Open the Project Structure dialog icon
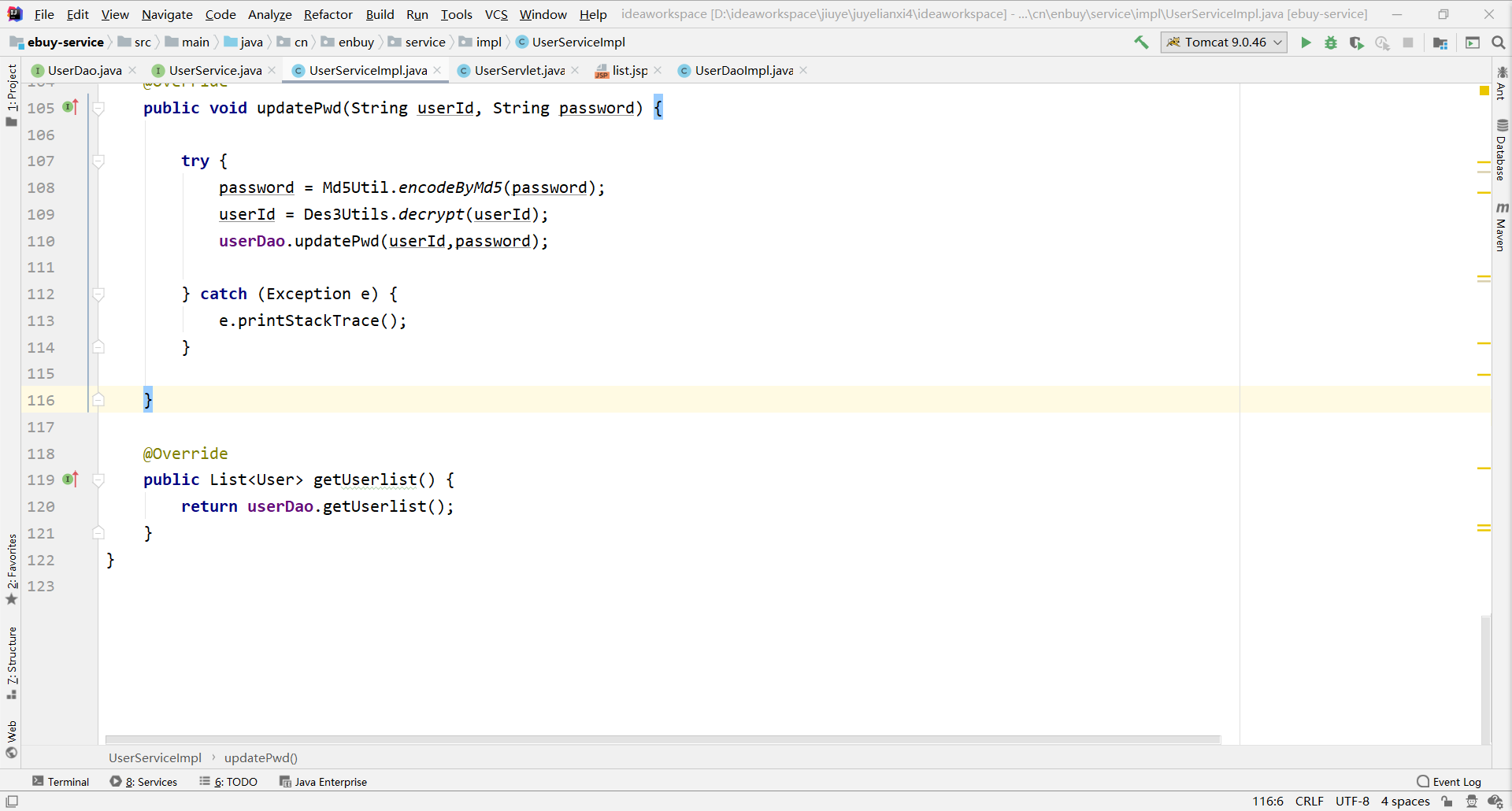This screenshot has height=811, width=1512. tap(1440, 43)
